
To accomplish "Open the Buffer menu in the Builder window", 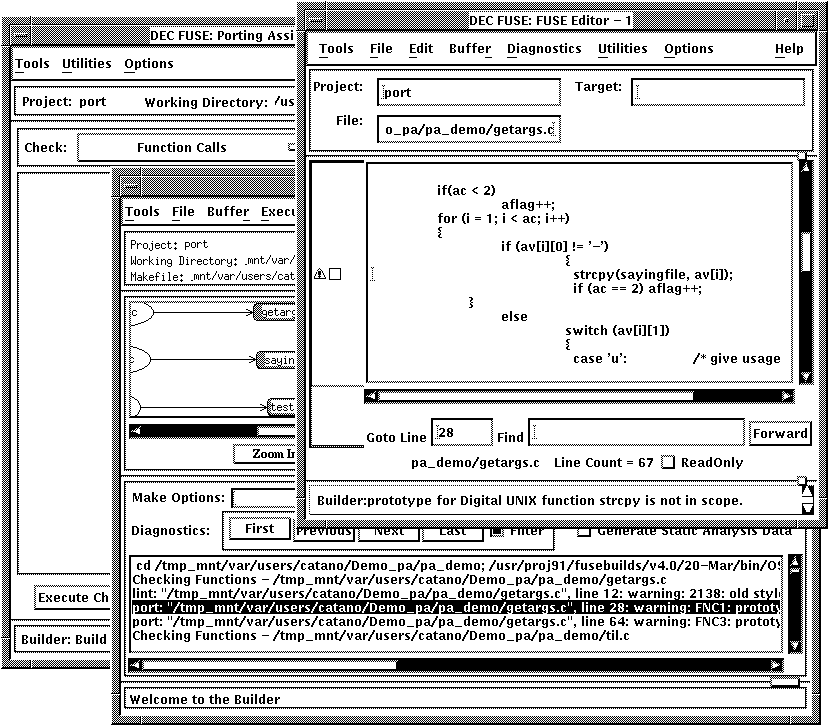I will [228, 212].
